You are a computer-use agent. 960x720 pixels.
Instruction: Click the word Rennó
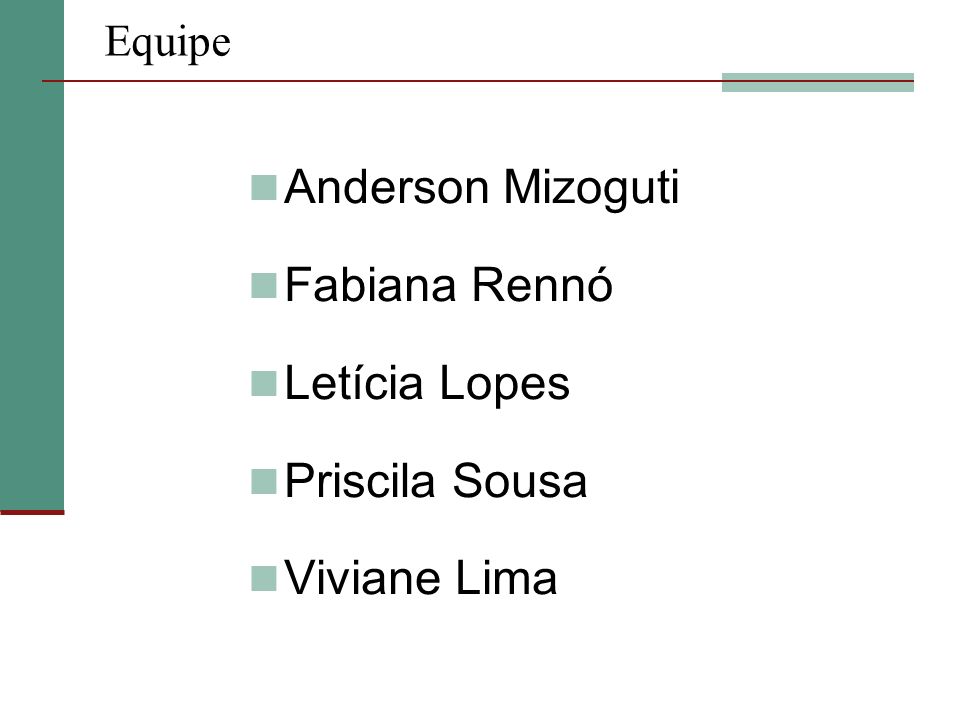click(x=542, y=285)
